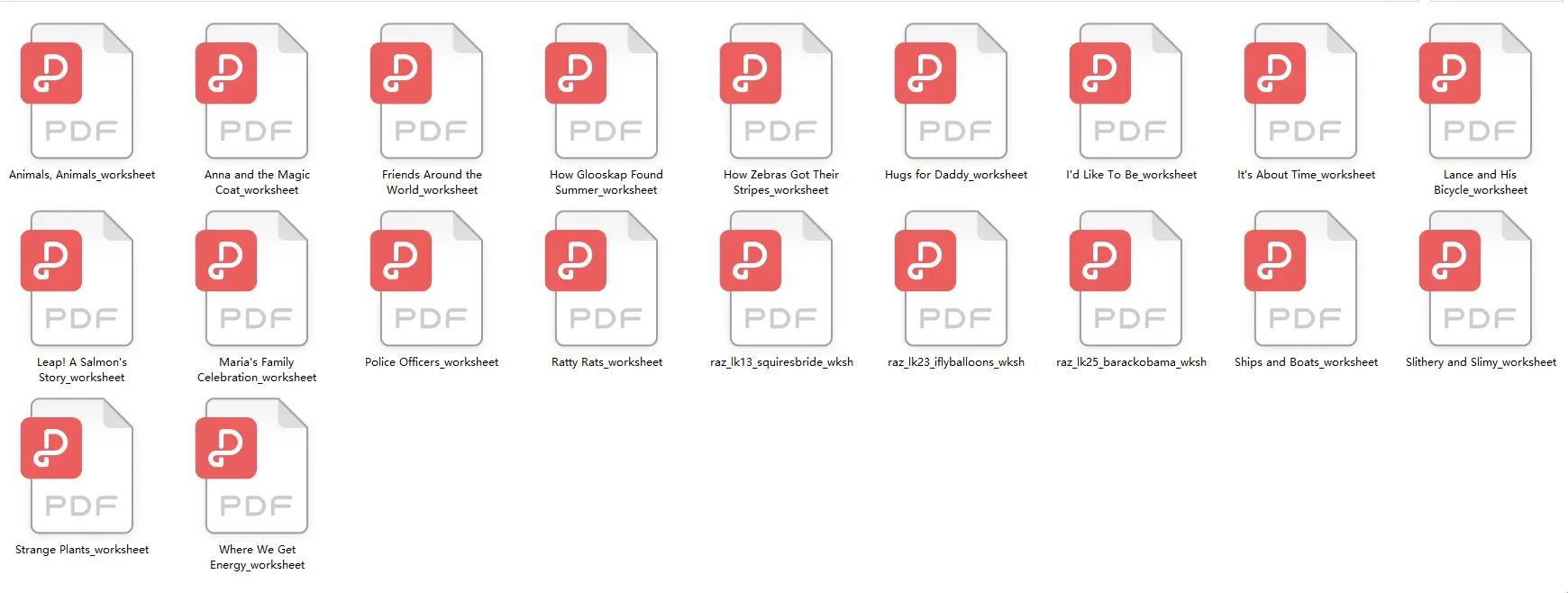Select the Leap! A Salmon's Story_worksheet icon
The image size is (1568, 593).
coord(77,278)
